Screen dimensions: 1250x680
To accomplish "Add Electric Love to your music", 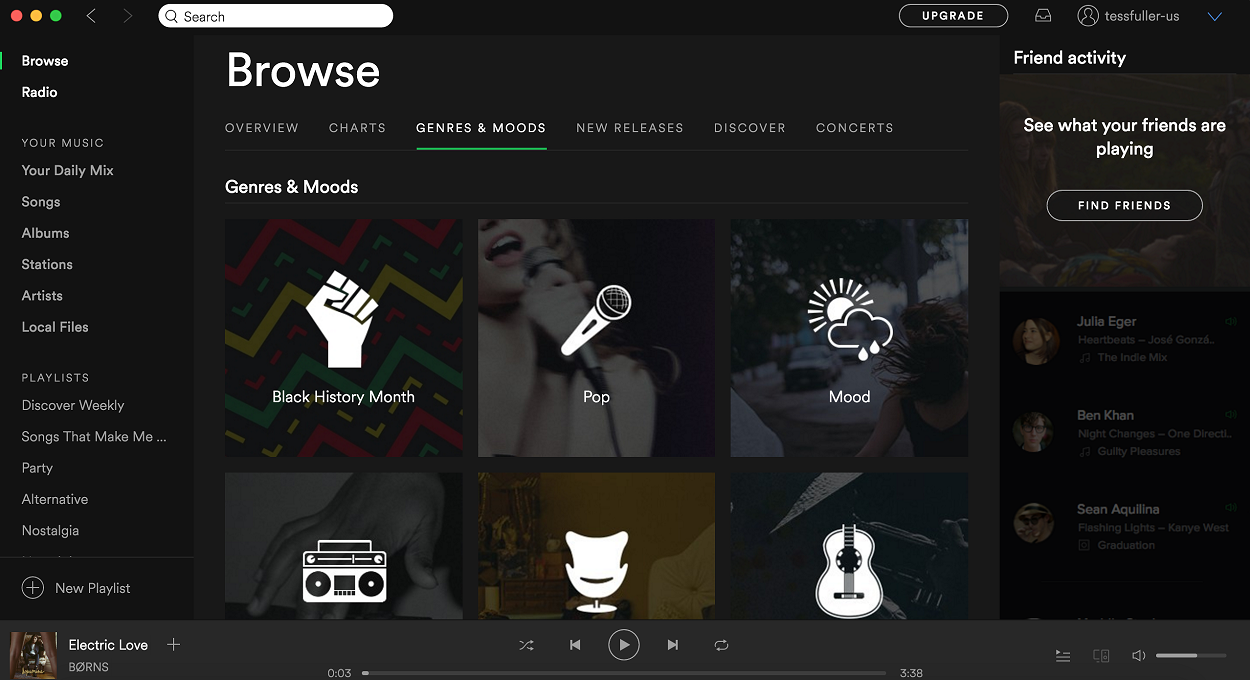I will coord(173,645).
